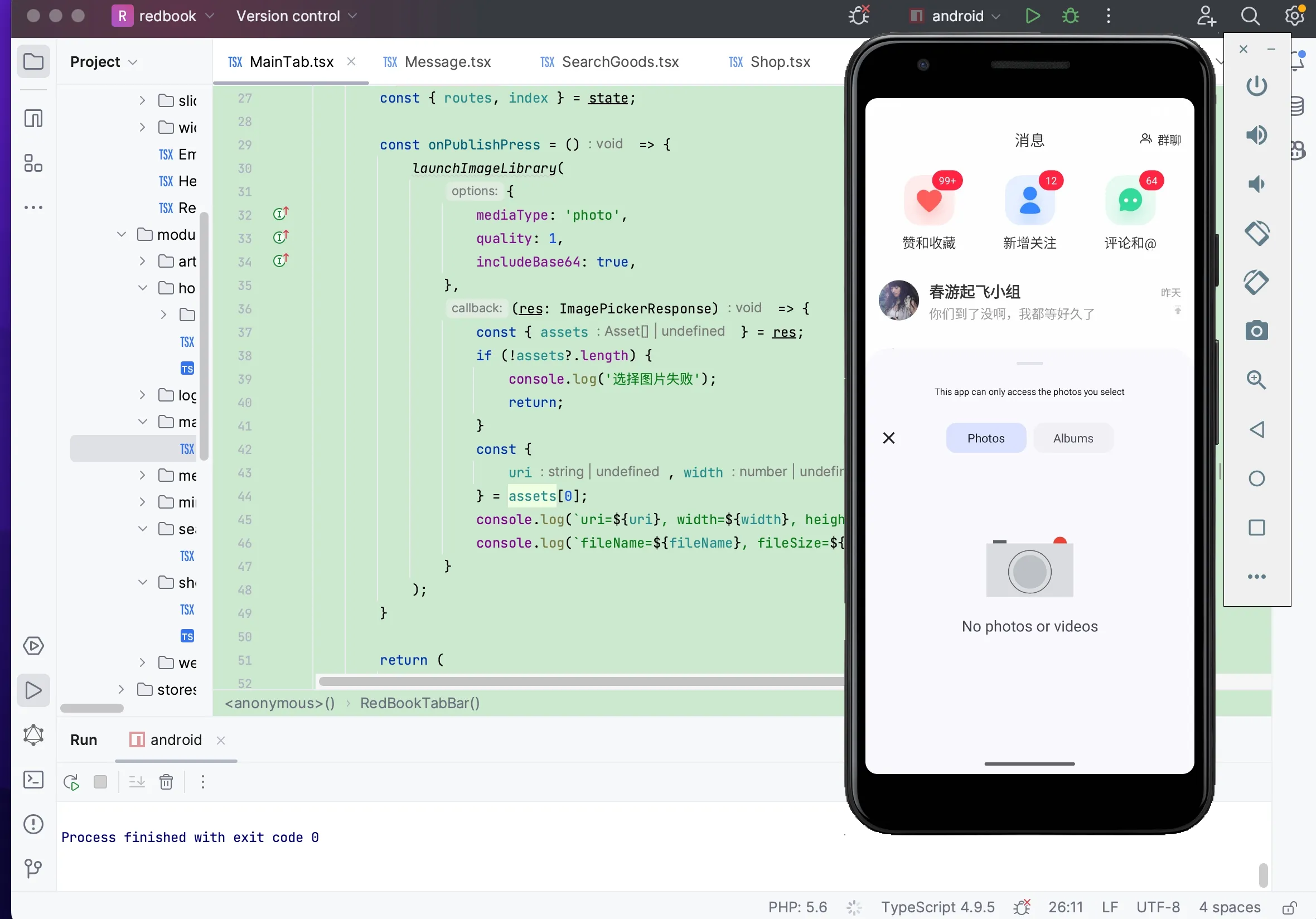Collapse the modu folder in project tree

coord(121,234)
